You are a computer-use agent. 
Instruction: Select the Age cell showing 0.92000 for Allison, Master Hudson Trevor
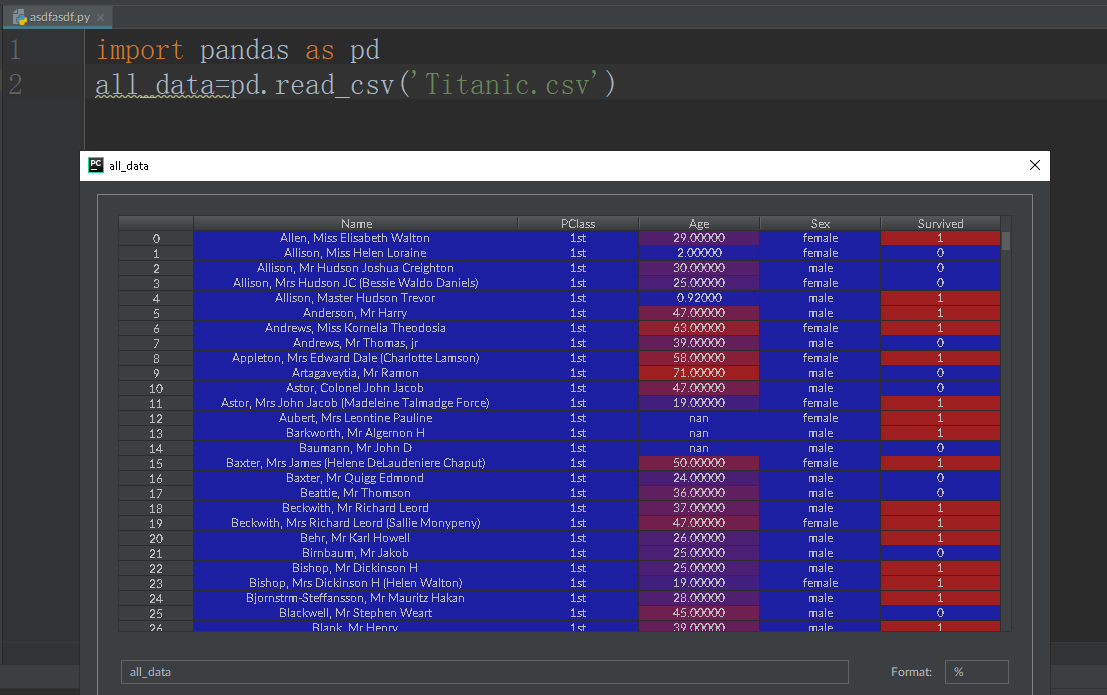[698, 297]
